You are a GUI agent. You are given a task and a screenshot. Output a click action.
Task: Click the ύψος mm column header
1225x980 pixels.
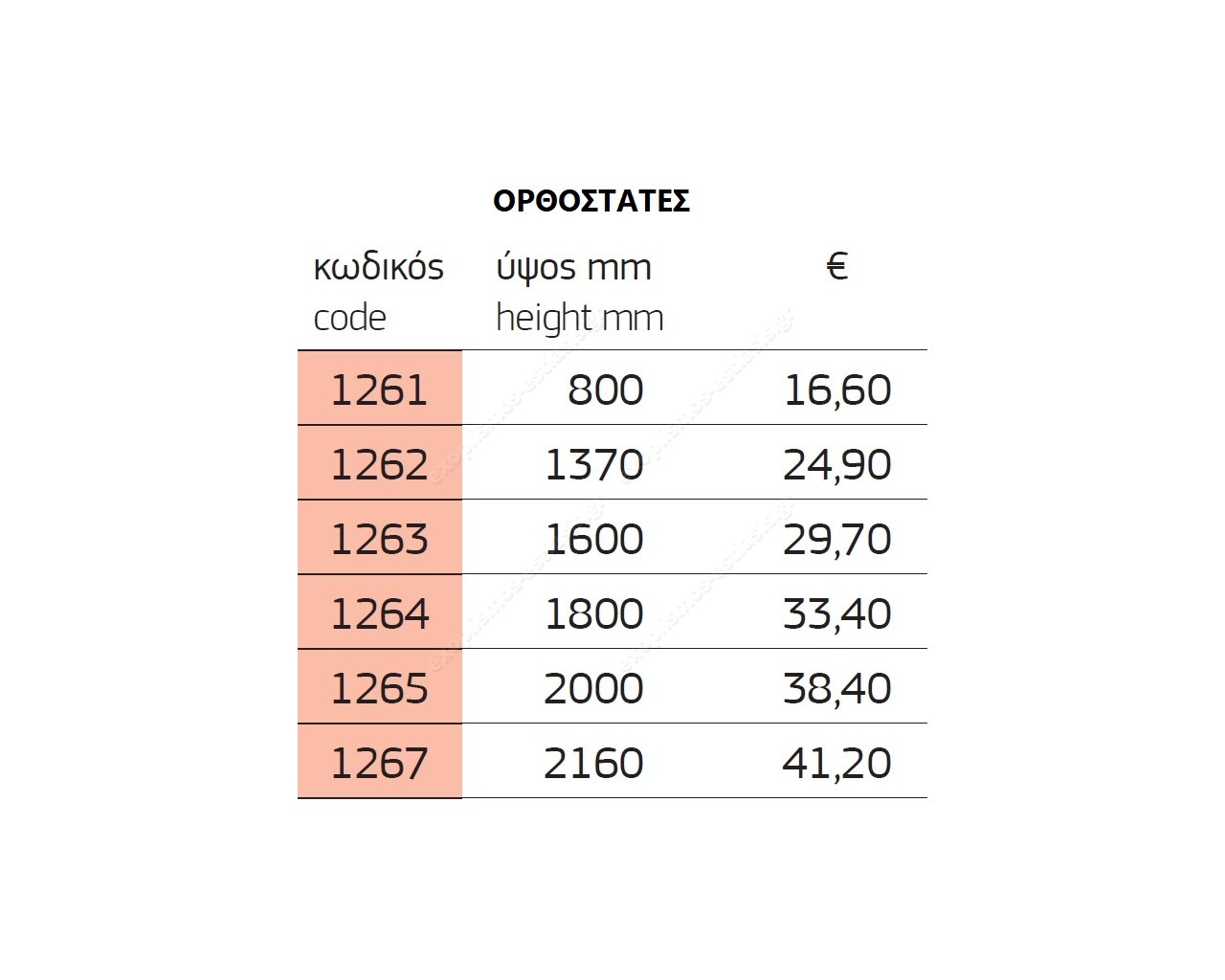573,267
